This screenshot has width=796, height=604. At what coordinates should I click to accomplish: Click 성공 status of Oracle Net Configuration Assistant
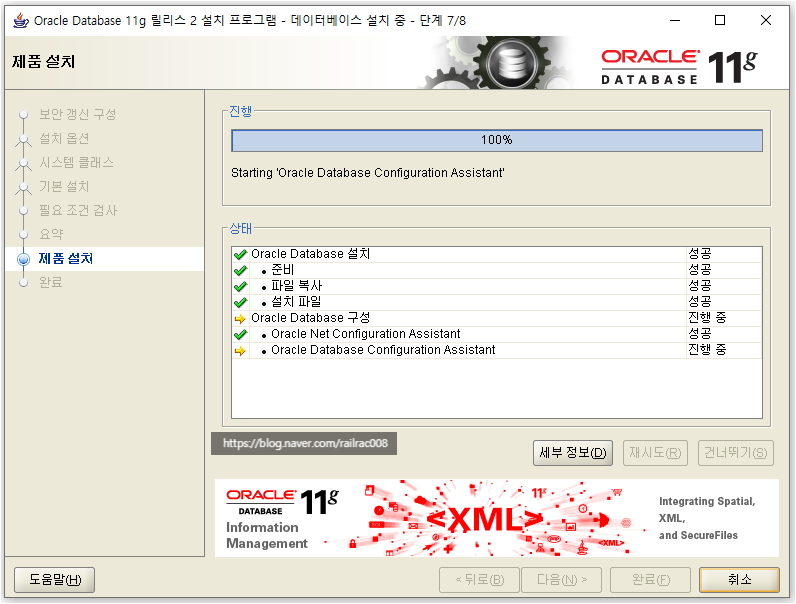point(700,334)
